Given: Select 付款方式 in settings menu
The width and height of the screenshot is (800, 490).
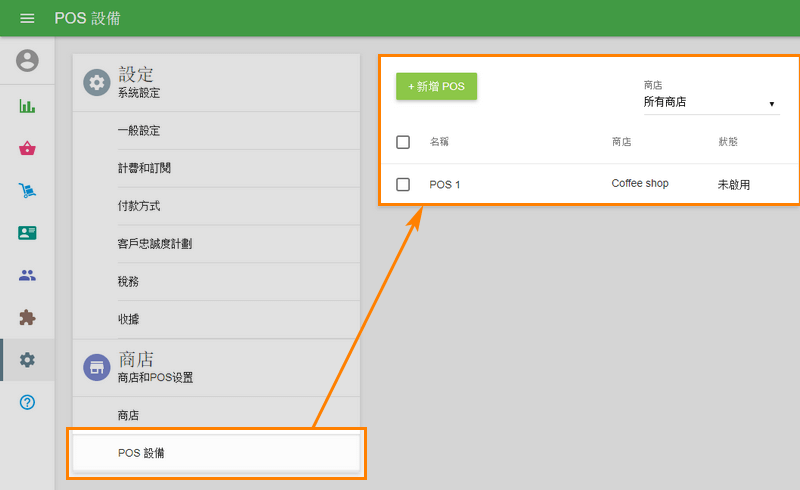Looking at the screenshot, I should coord(139,206).
